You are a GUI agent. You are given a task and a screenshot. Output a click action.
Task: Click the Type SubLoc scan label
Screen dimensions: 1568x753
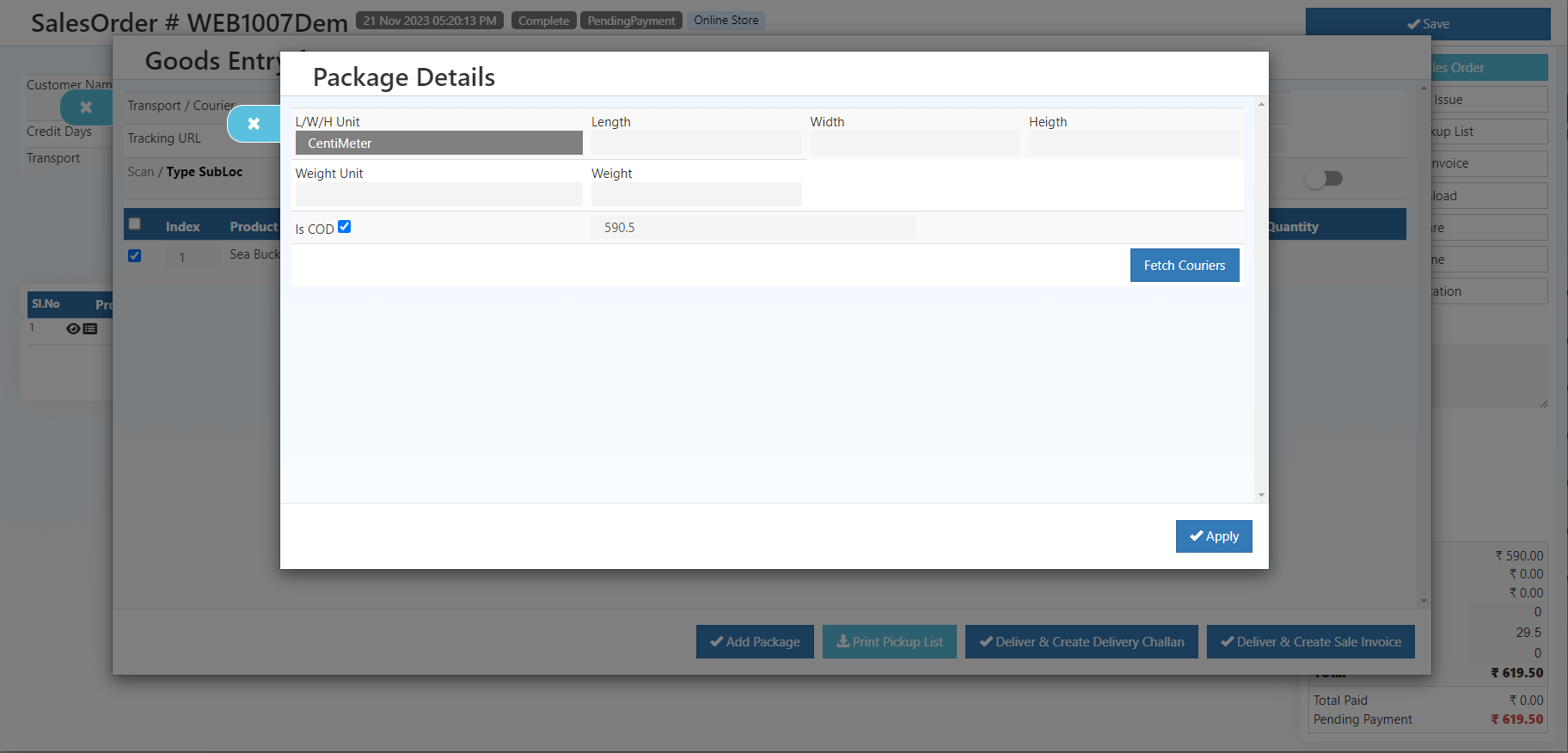(x=205, y=172)
